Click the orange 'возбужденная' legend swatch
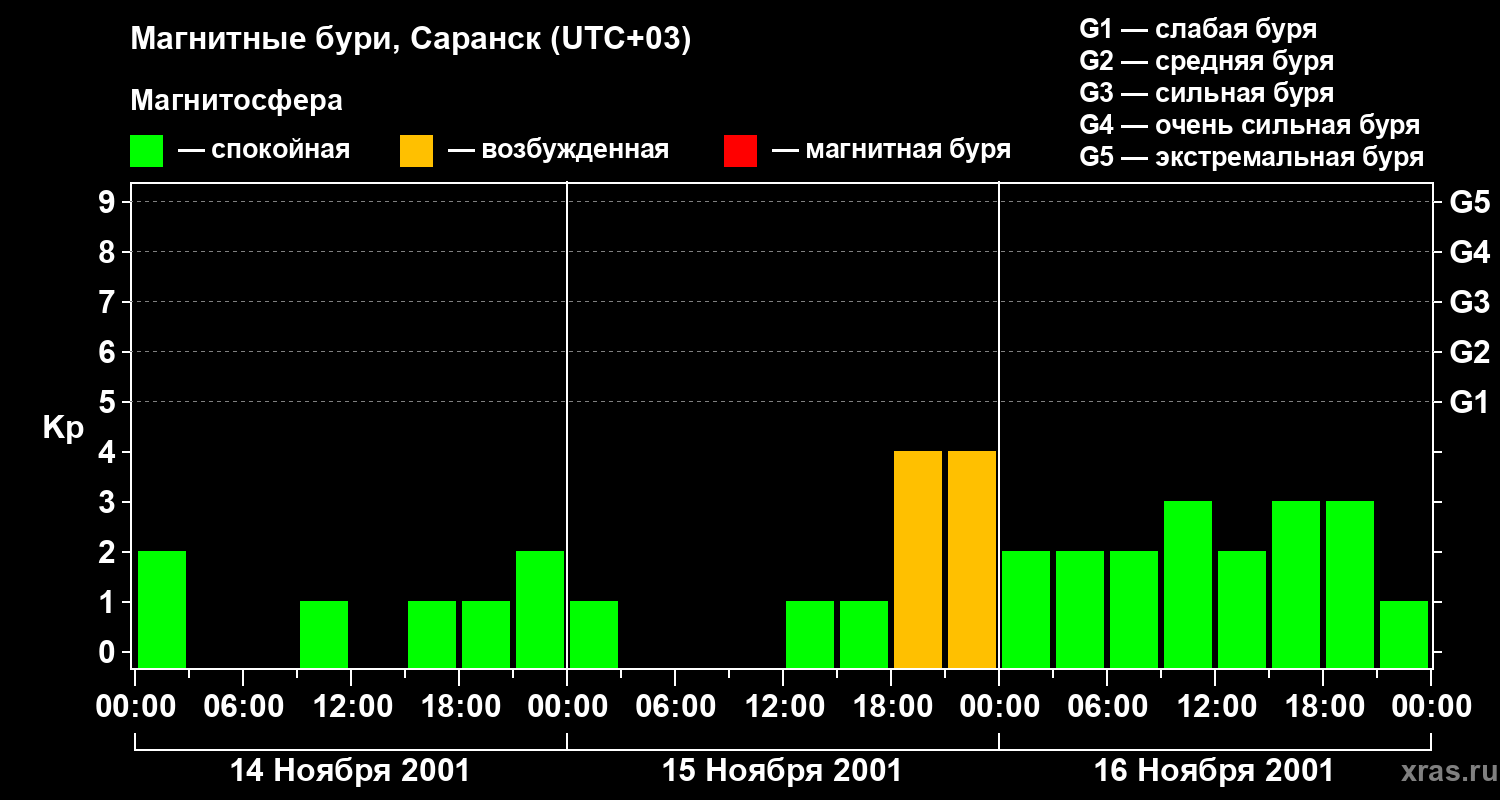 [x=416, y=151]
